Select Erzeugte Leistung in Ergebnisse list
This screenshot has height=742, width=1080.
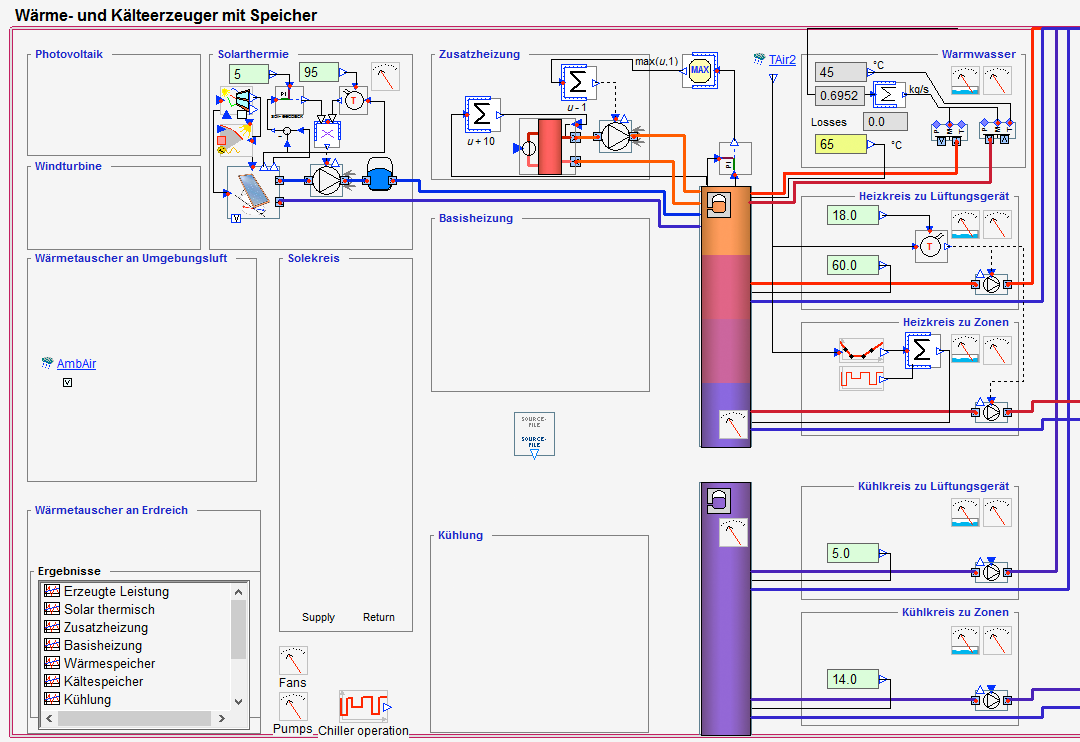[116, 591]
